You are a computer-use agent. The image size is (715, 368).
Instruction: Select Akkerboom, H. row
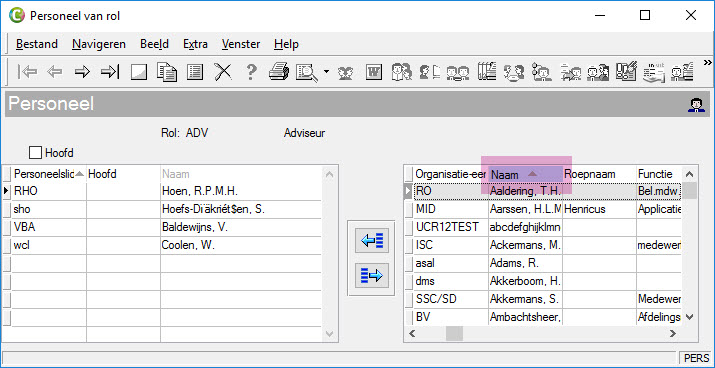point(543,281)
